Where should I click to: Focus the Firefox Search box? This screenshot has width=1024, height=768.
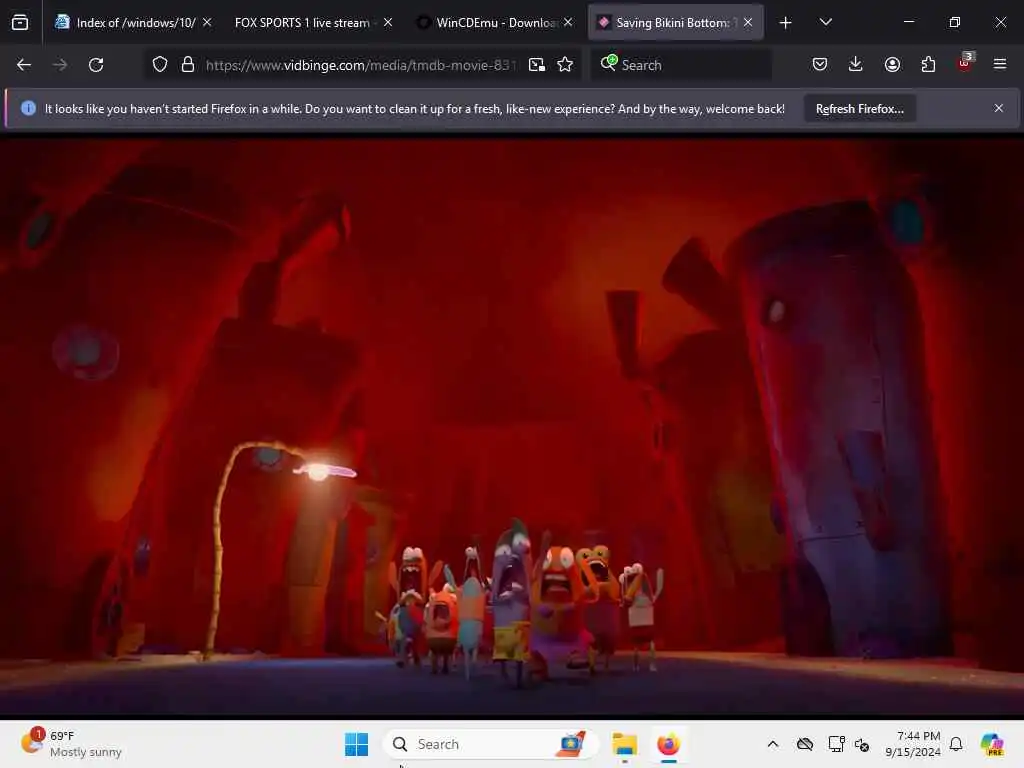coord(680,65)
